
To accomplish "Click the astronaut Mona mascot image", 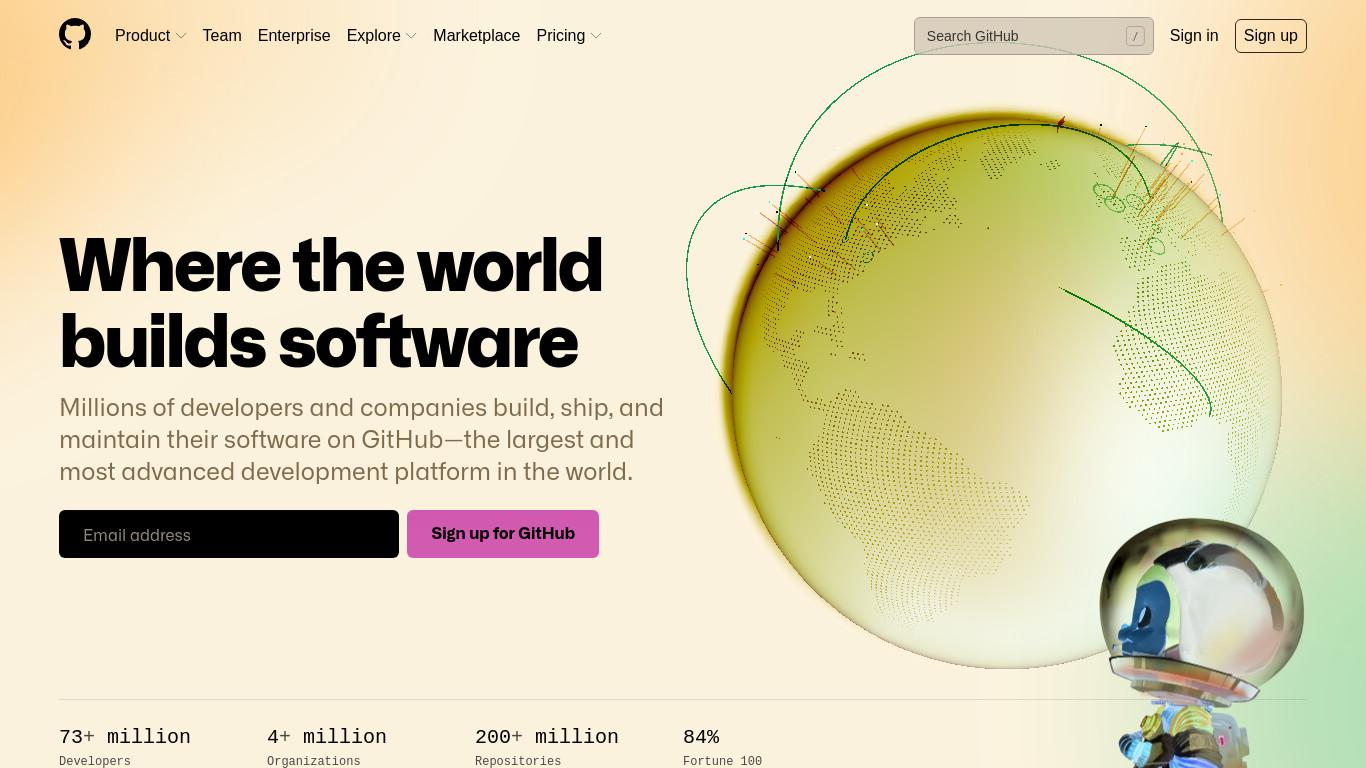I will [x=1200, y=643].
